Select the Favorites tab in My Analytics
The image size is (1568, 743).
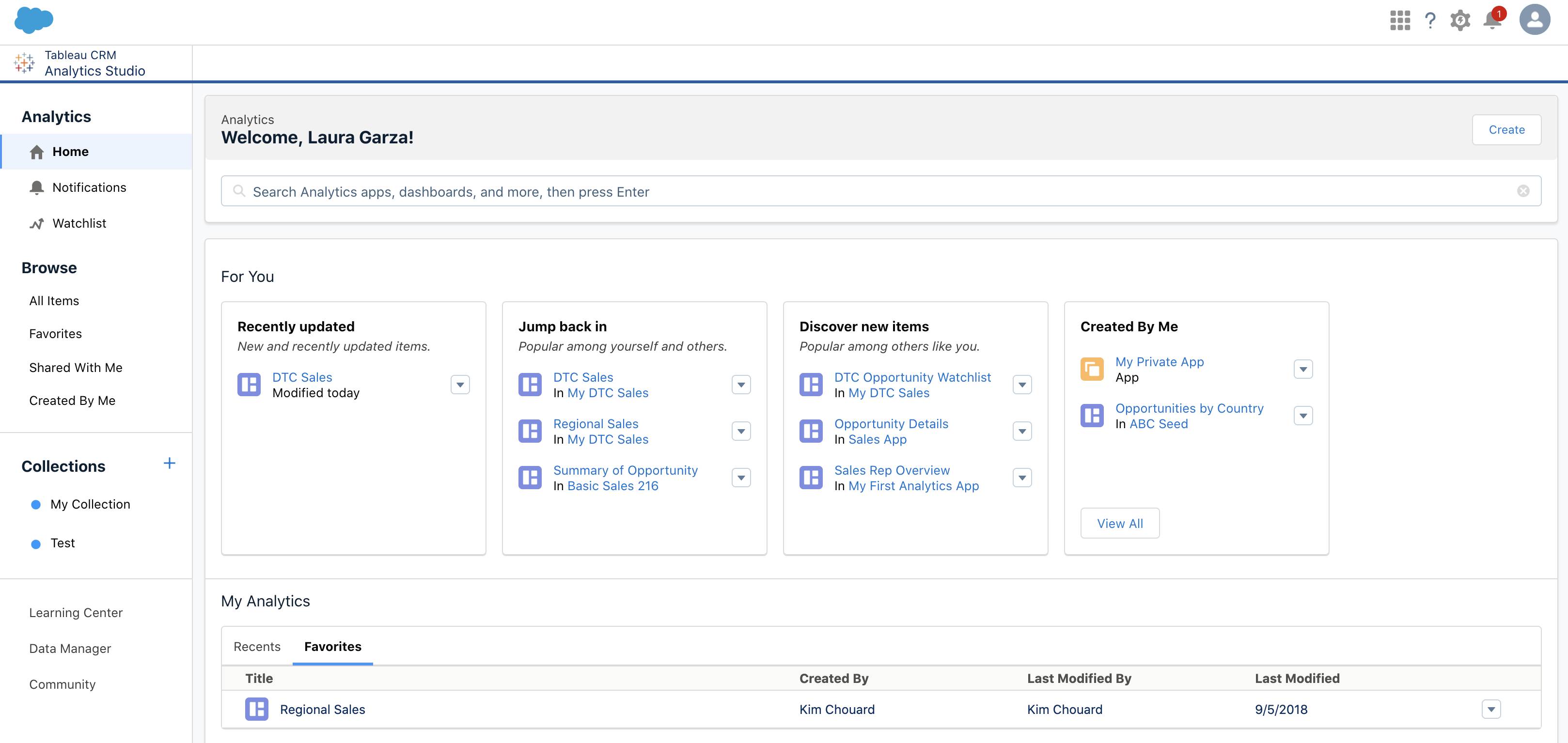click(333, 647)
